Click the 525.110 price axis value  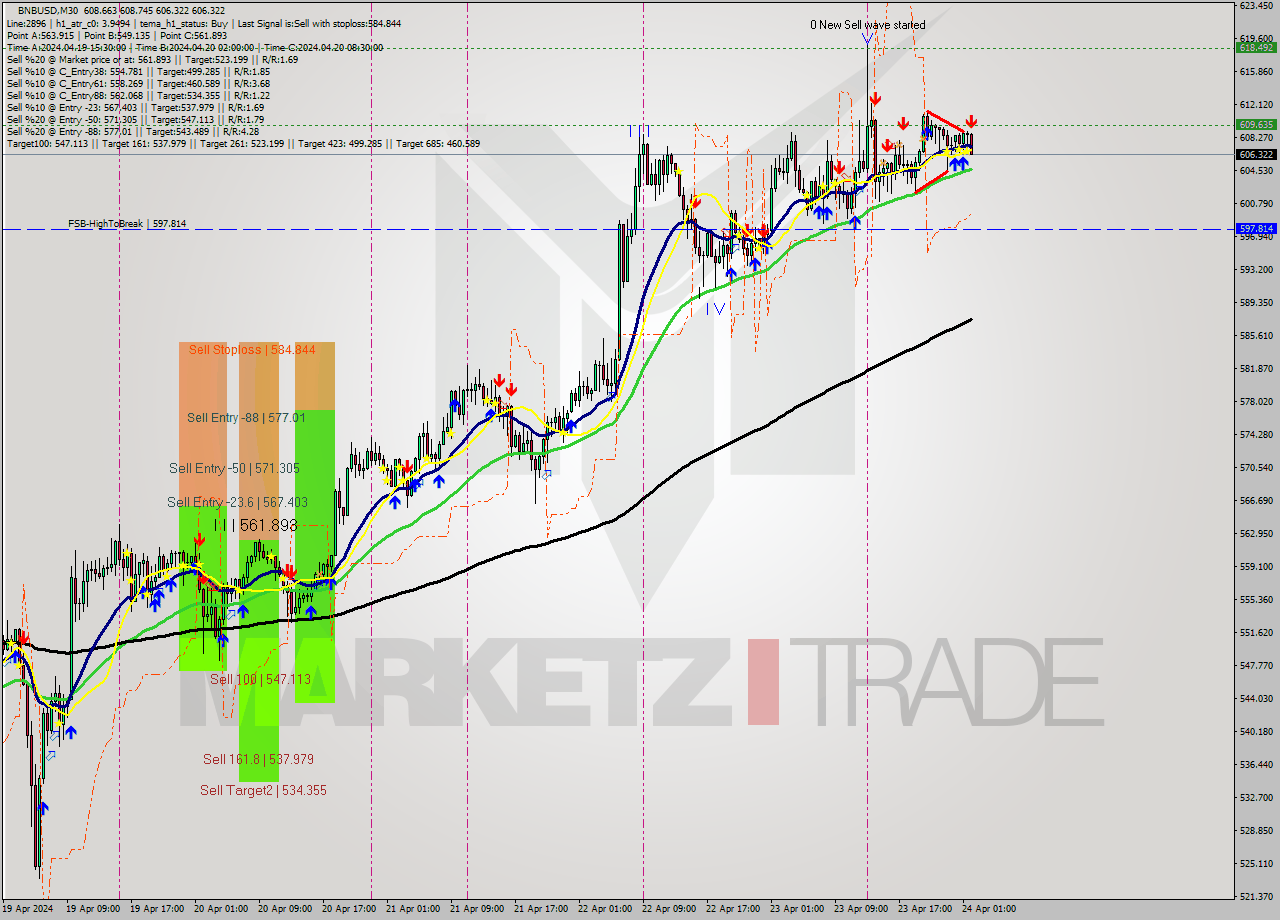click(1256, 863)
